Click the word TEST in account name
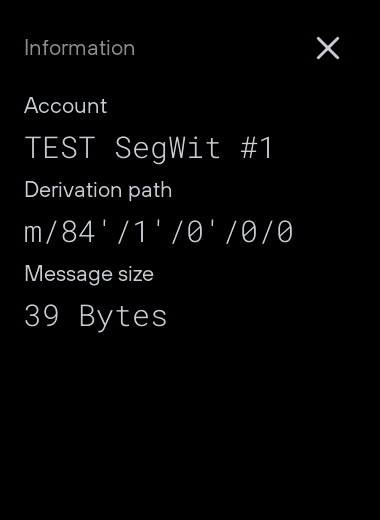Screen dimensions: 380x520 pos(60,148)
